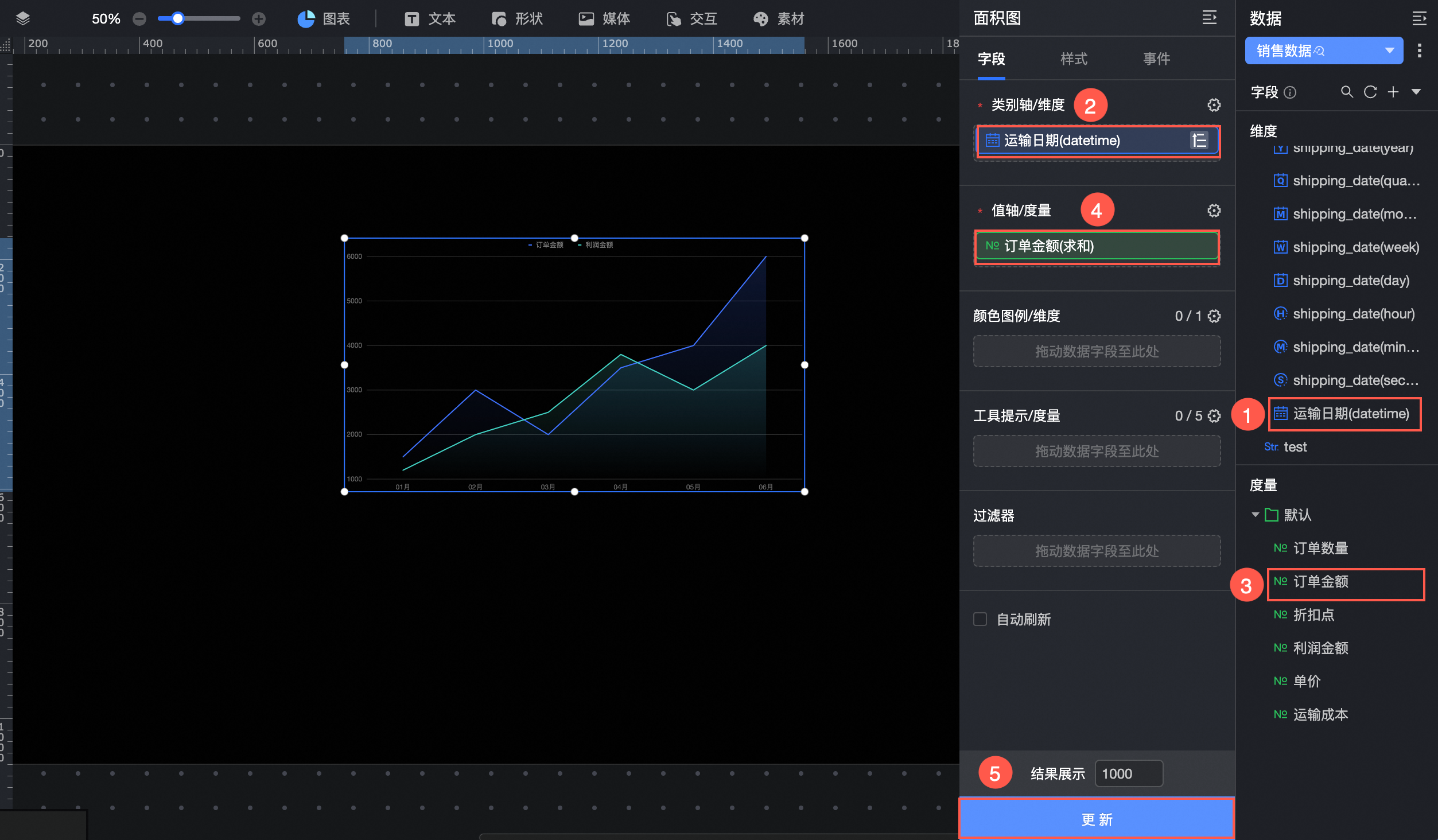Add a new field with plus icon

[1393, 92]
